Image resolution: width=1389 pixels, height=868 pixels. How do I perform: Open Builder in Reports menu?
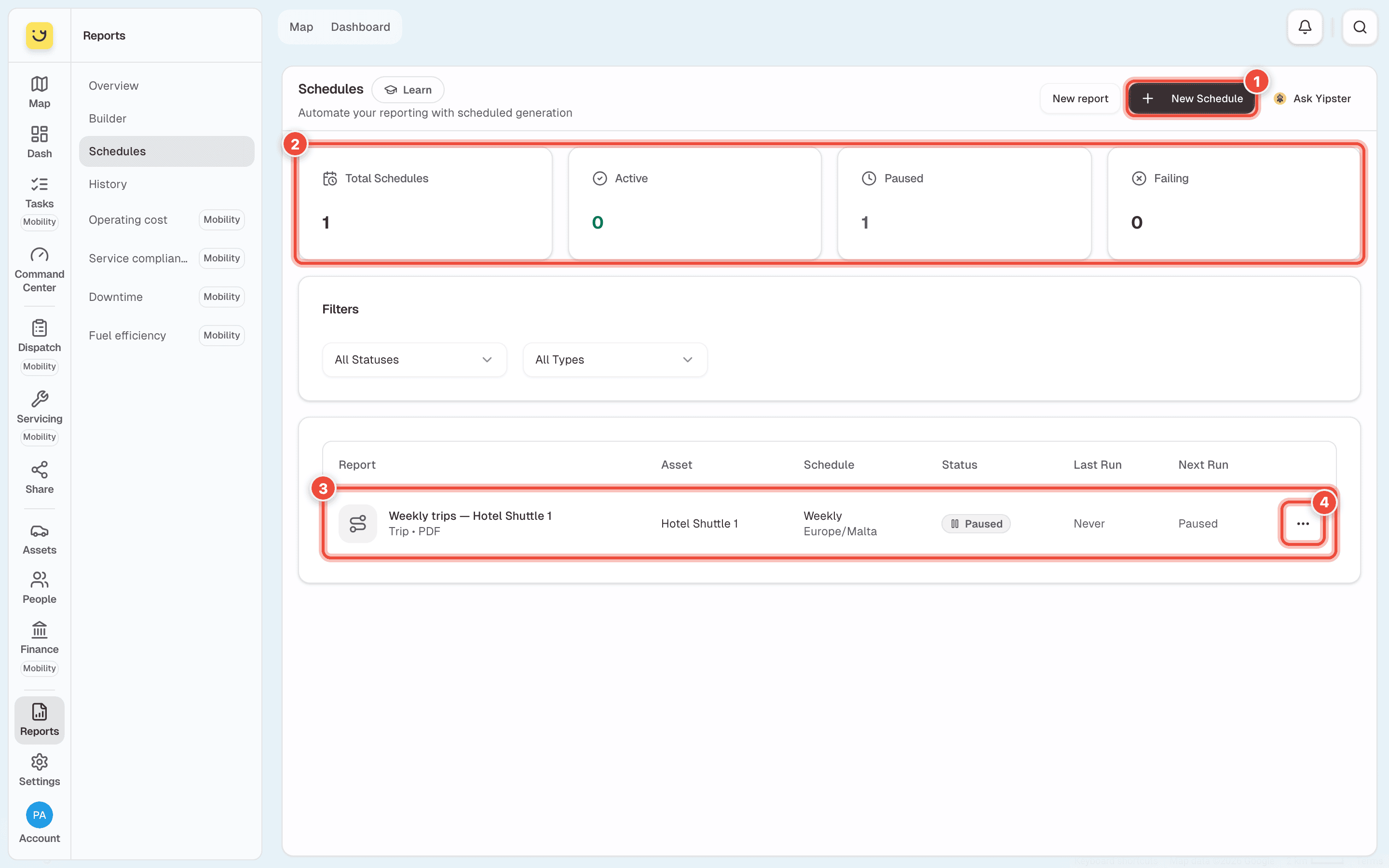(x=166, y=119)
